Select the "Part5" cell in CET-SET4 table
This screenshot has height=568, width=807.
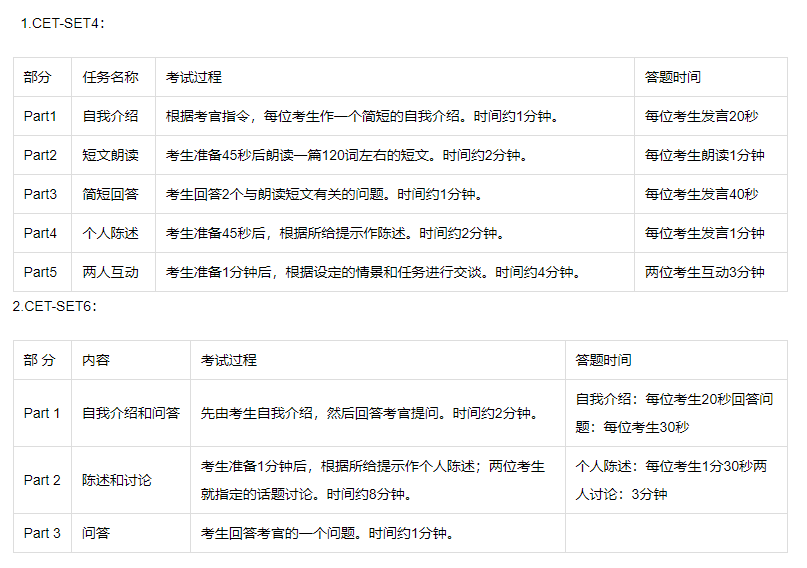pos(40,272)
